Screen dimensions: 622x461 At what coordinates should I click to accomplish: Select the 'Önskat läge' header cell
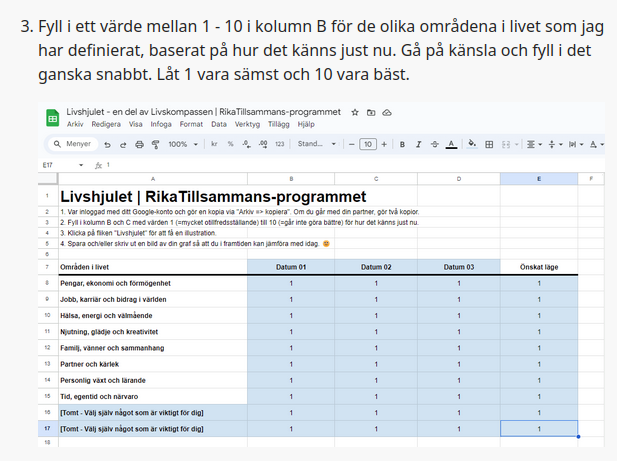point(539,267)
